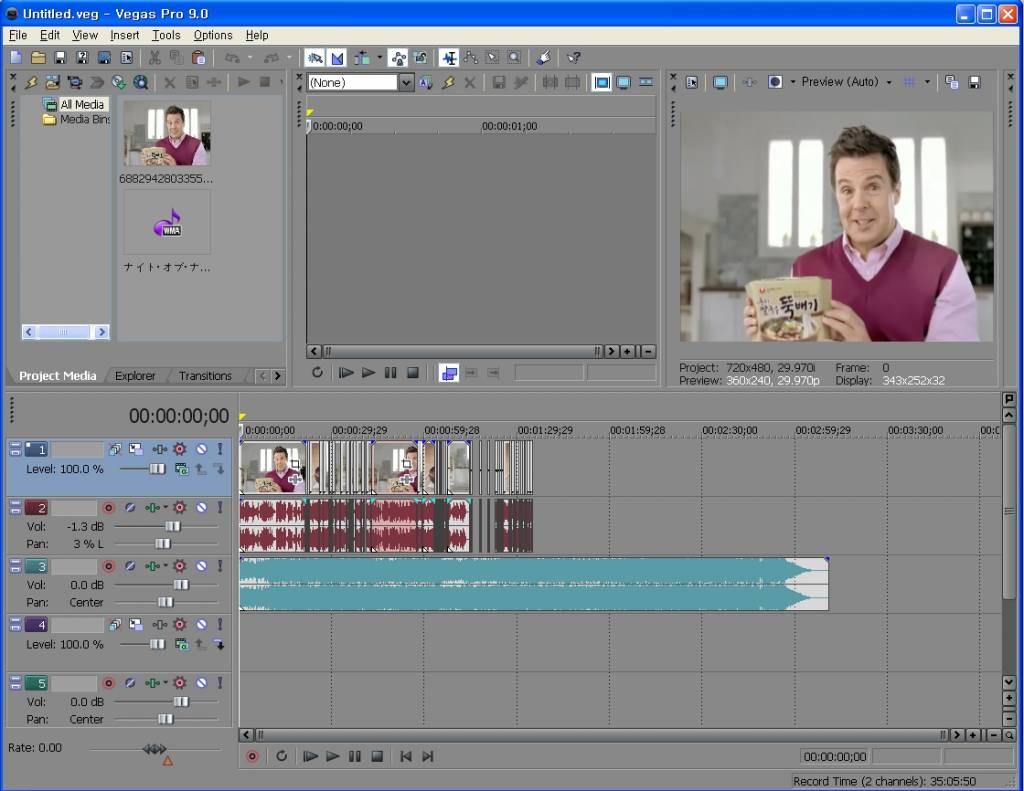1024x791 pixels.
Task: Click Save Snapshot to File in preview
Action: (974, 82)
